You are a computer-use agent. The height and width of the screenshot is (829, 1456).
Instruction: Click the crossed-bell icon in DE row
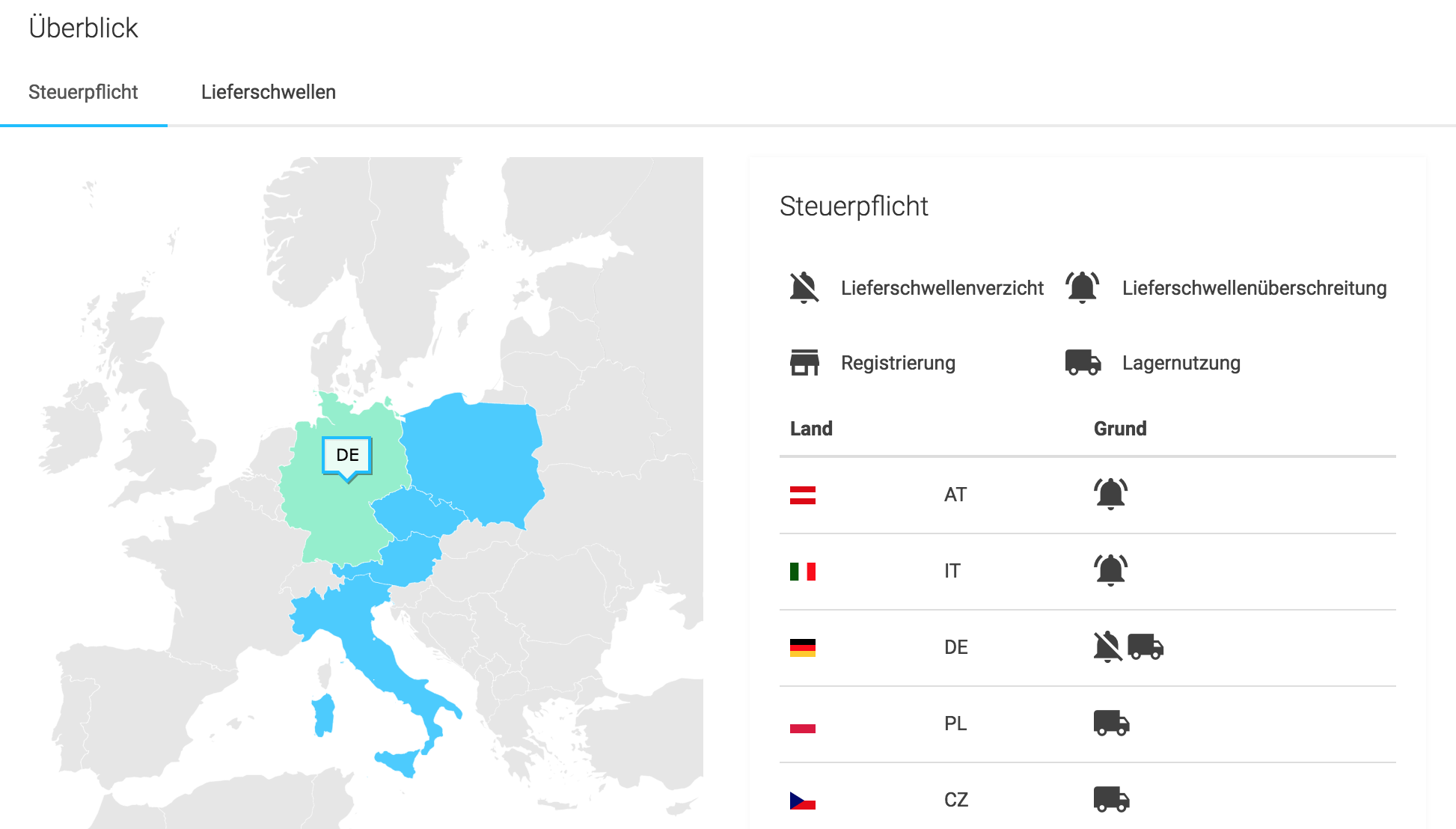1108,646
